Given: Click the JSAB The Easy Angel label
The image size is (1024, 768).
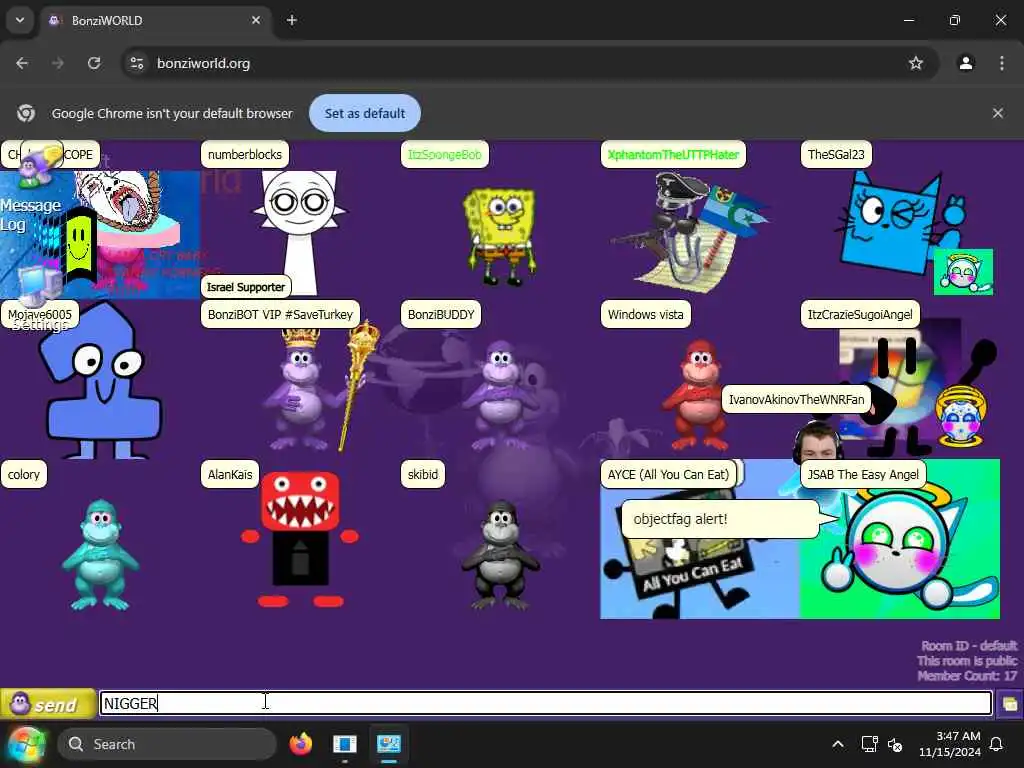Looking at the screenshot, I should click(x=863, y=474).
